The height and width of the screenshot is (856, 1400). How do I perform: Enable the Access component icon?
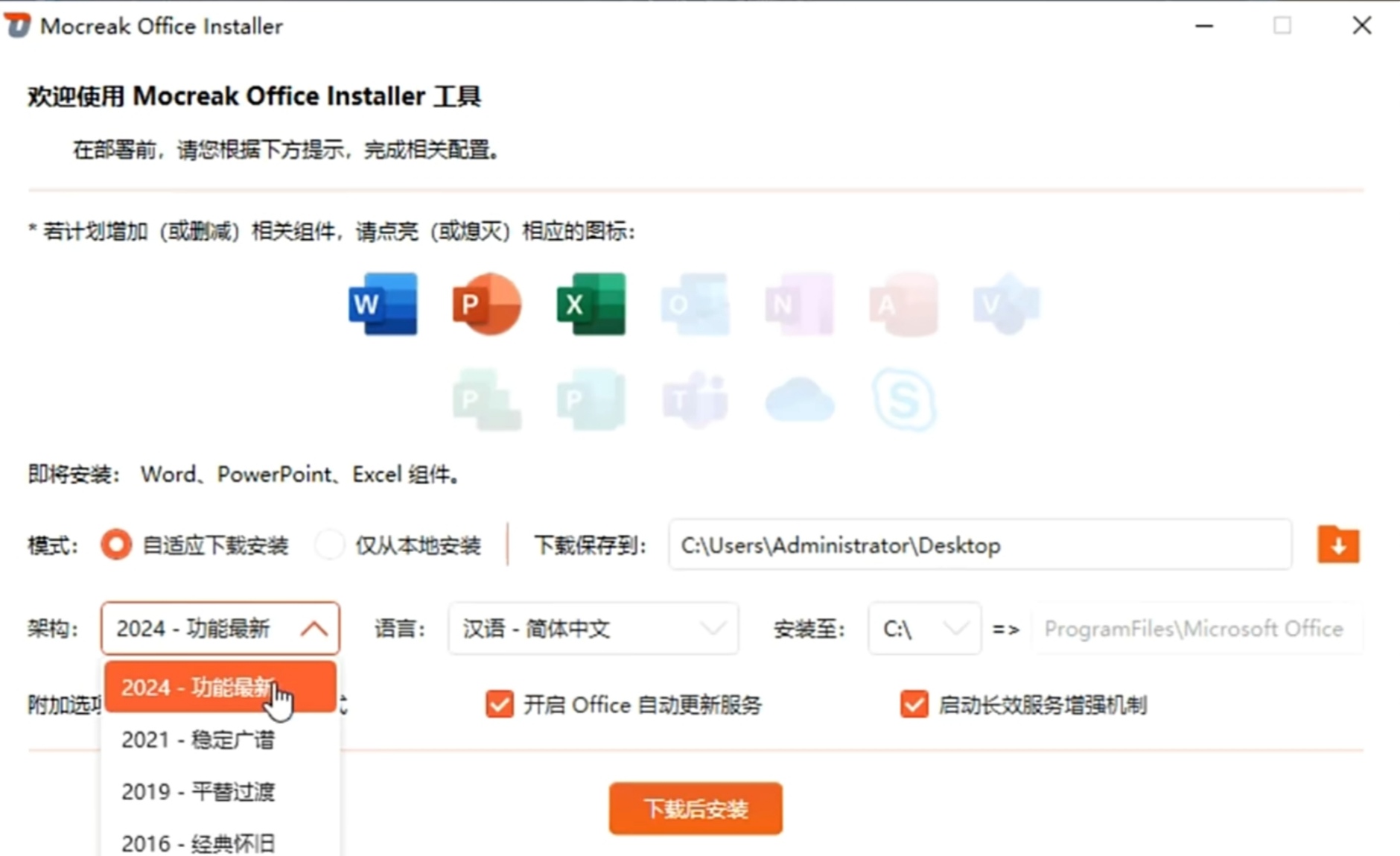(903, 304)
